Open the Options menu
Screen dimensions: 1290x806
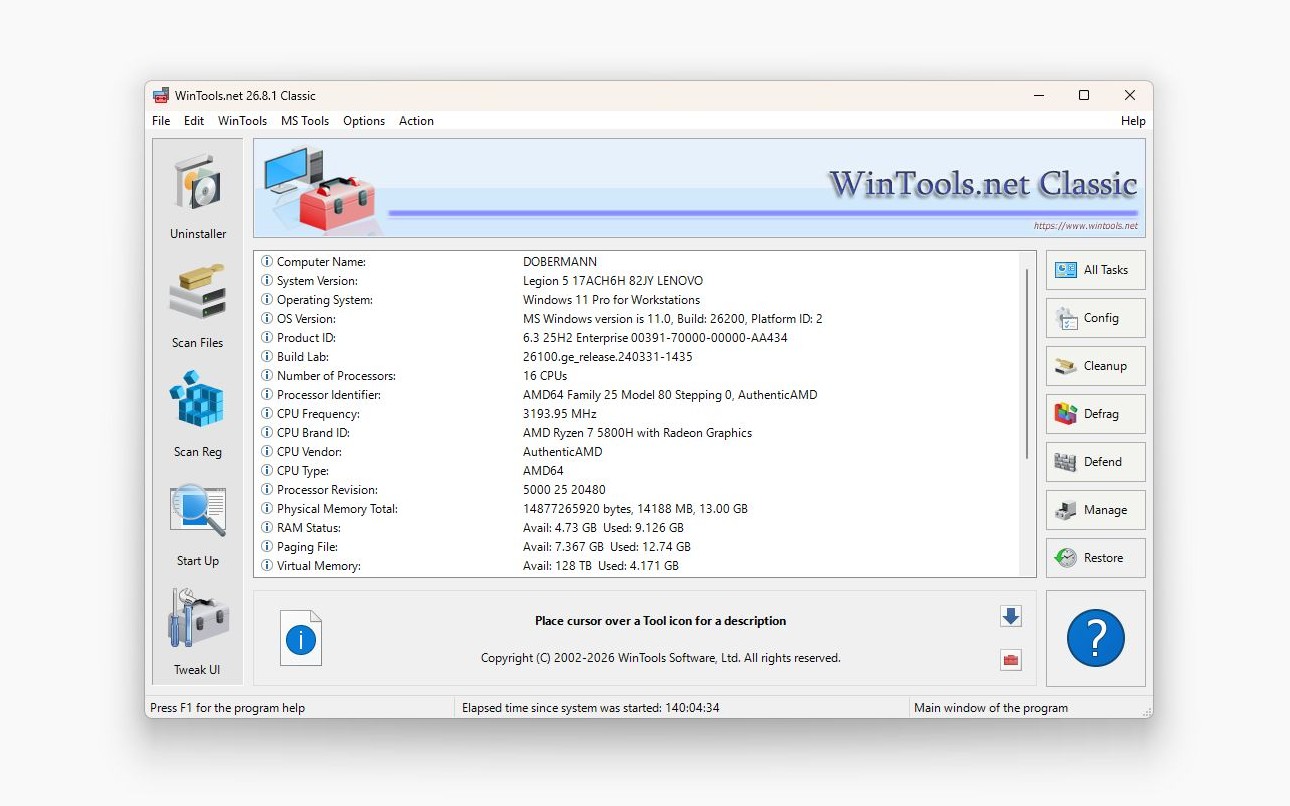tap(364, 121)
